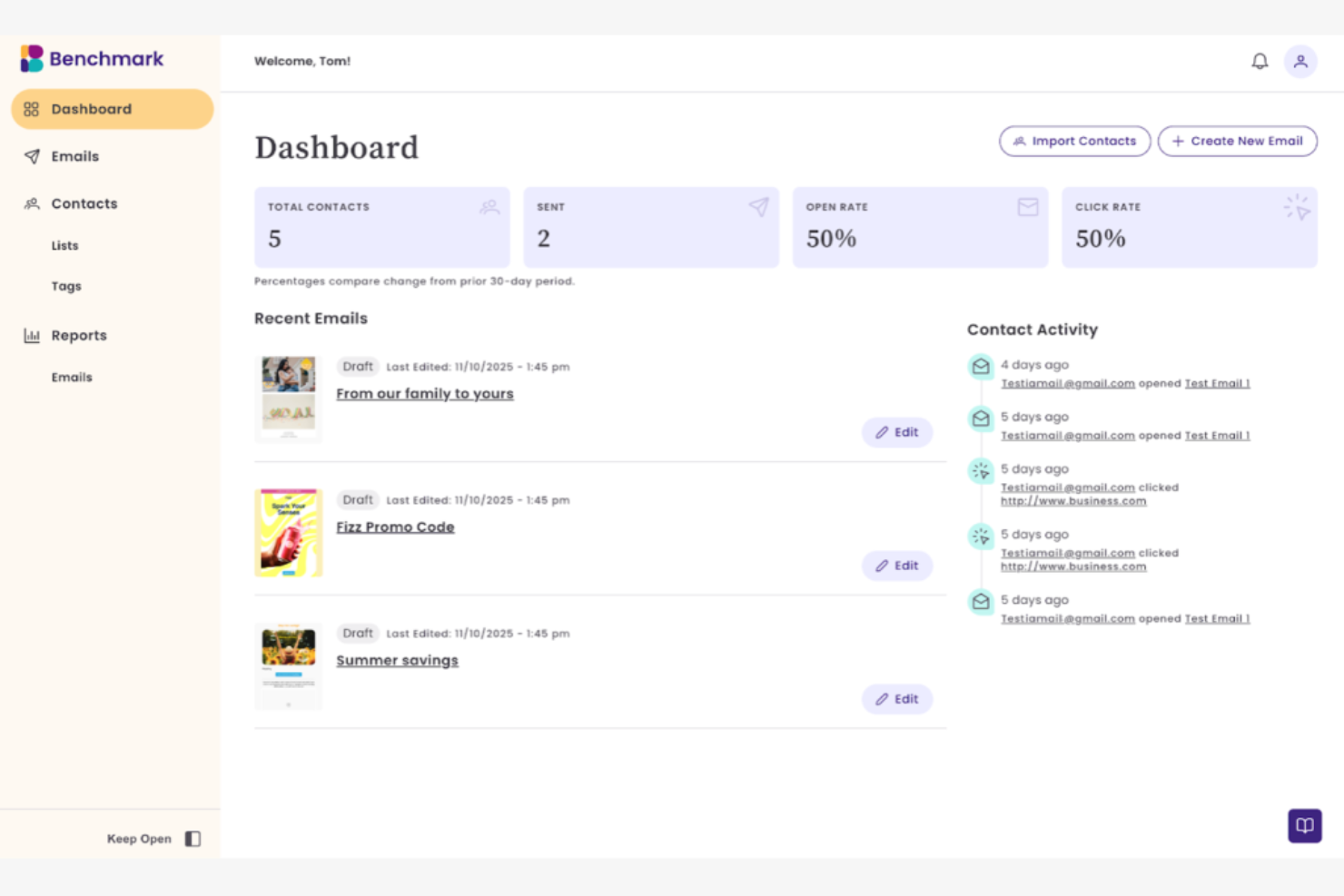Click Create New Email
Image resolution: width=1344 pixels, height=896 pixels.
tap(1238, 141)
